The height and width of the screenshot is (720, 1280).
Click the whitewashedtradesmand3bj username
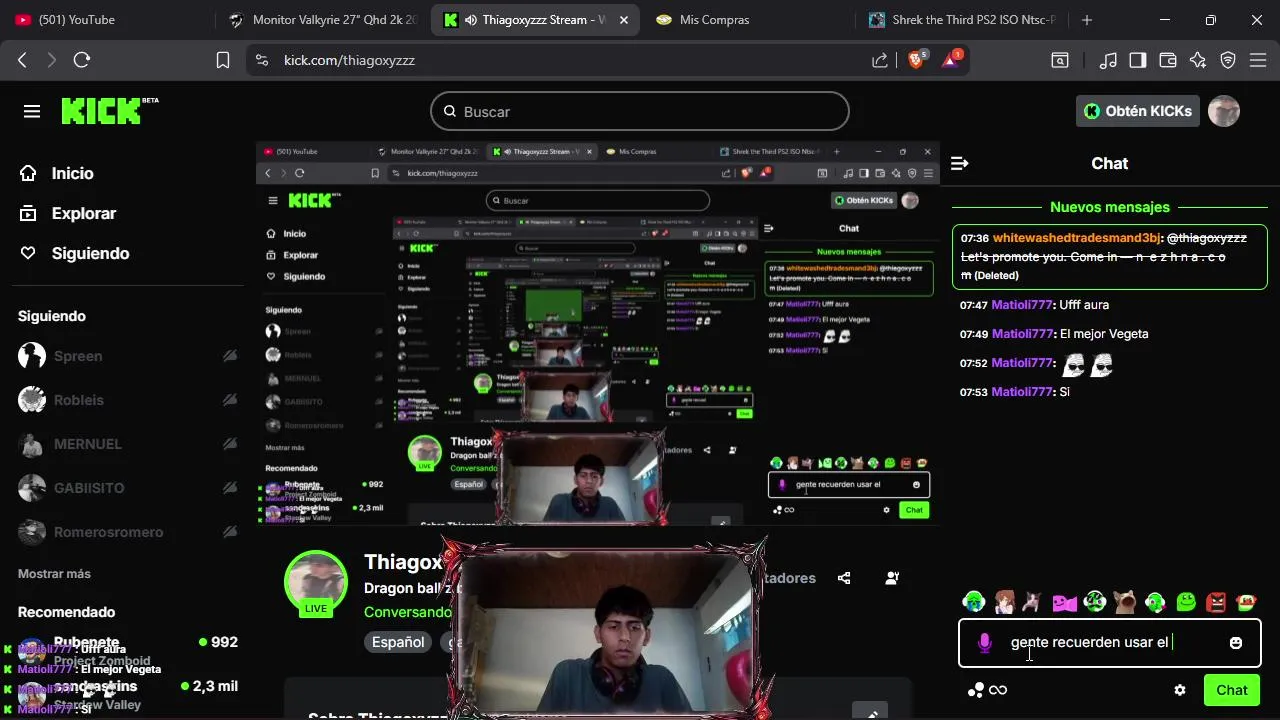tap(1076, 238)
